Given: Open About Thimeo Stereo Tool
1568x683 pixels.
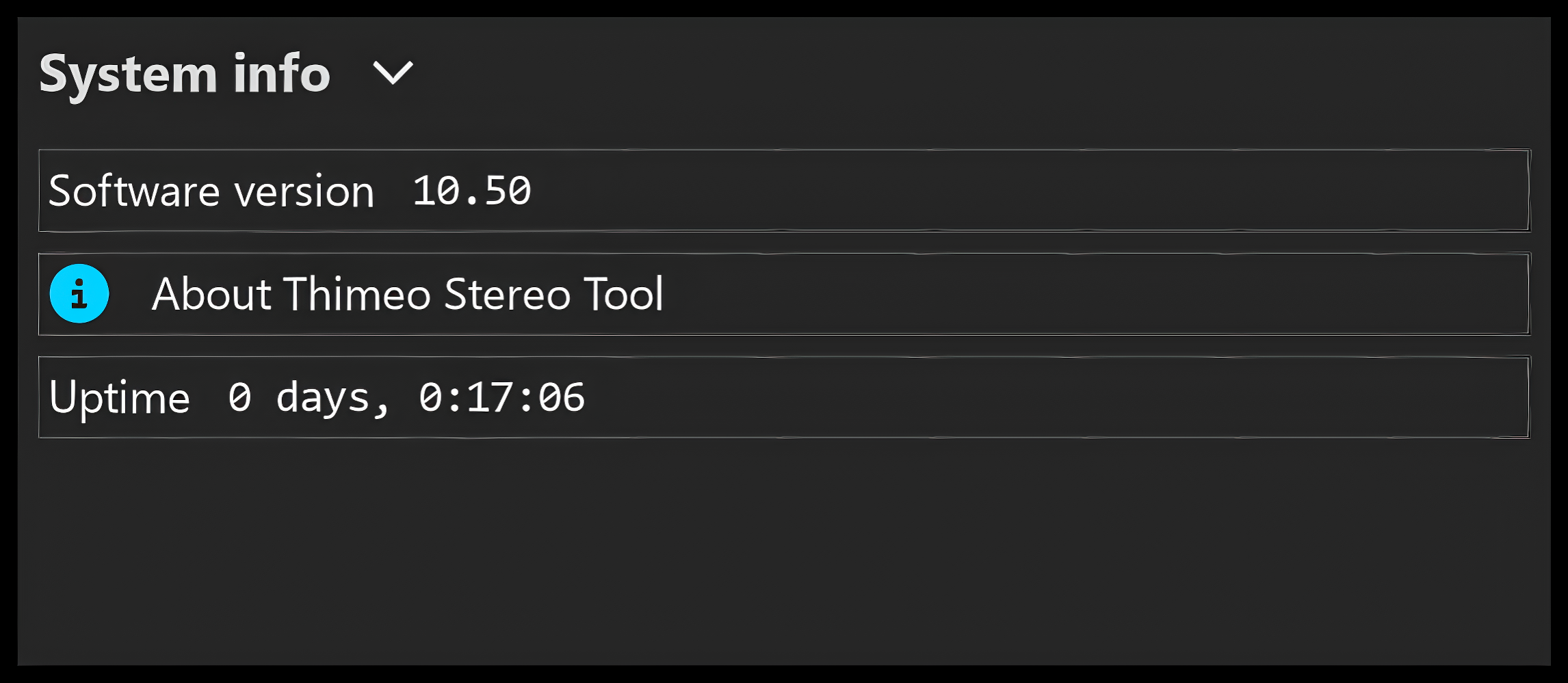Looking at the screenshot, I should point(784,294).
